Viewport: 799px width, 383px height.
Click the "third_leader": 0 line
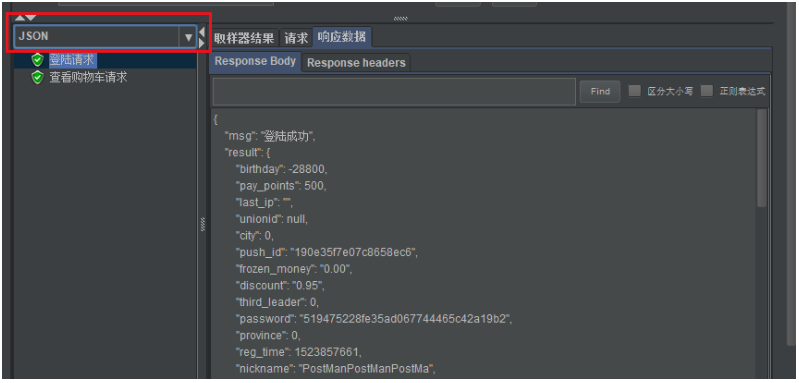coord(277,302)
